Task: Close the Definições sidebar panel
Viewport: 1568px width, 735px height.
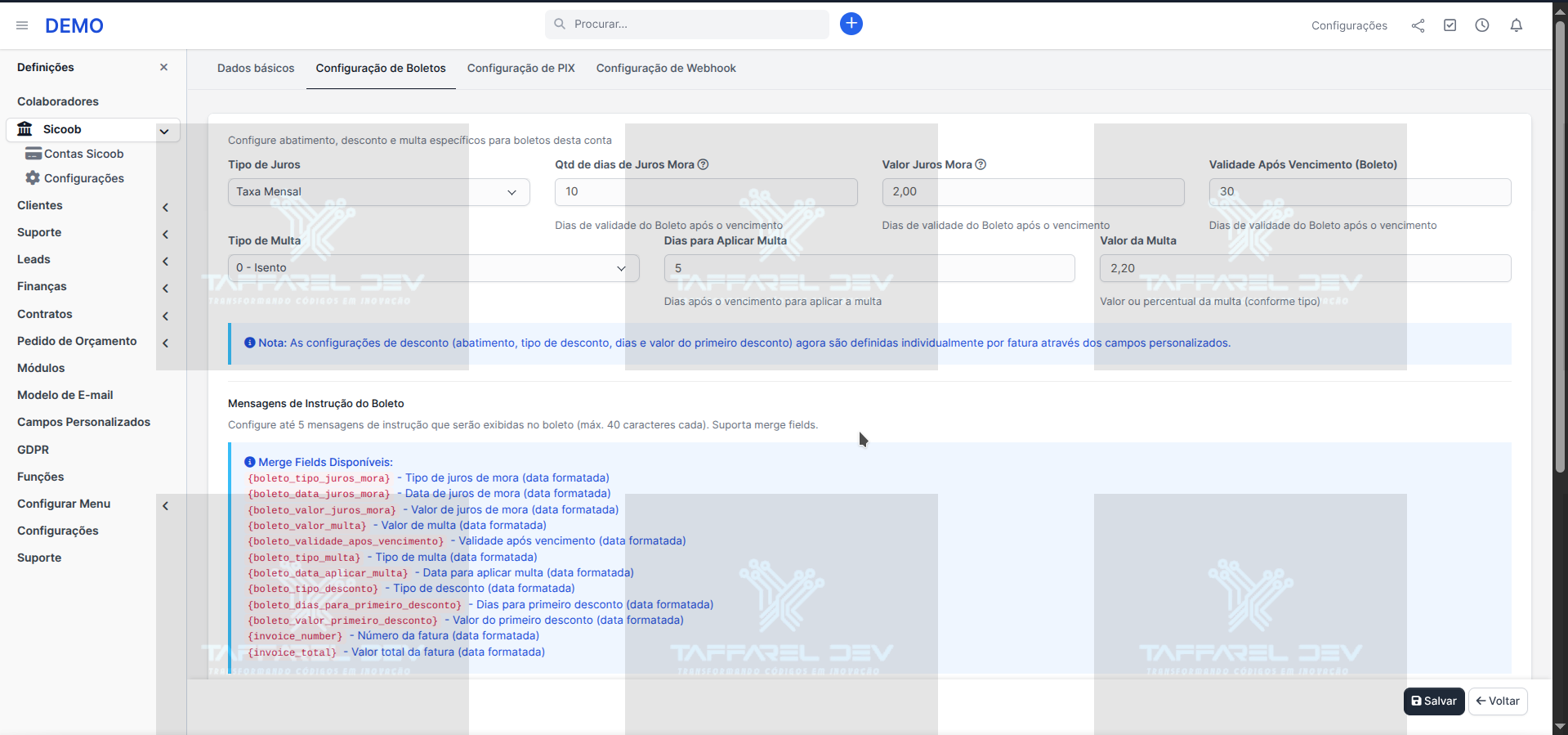Action: pyautogui.click(x=163, y=67)
